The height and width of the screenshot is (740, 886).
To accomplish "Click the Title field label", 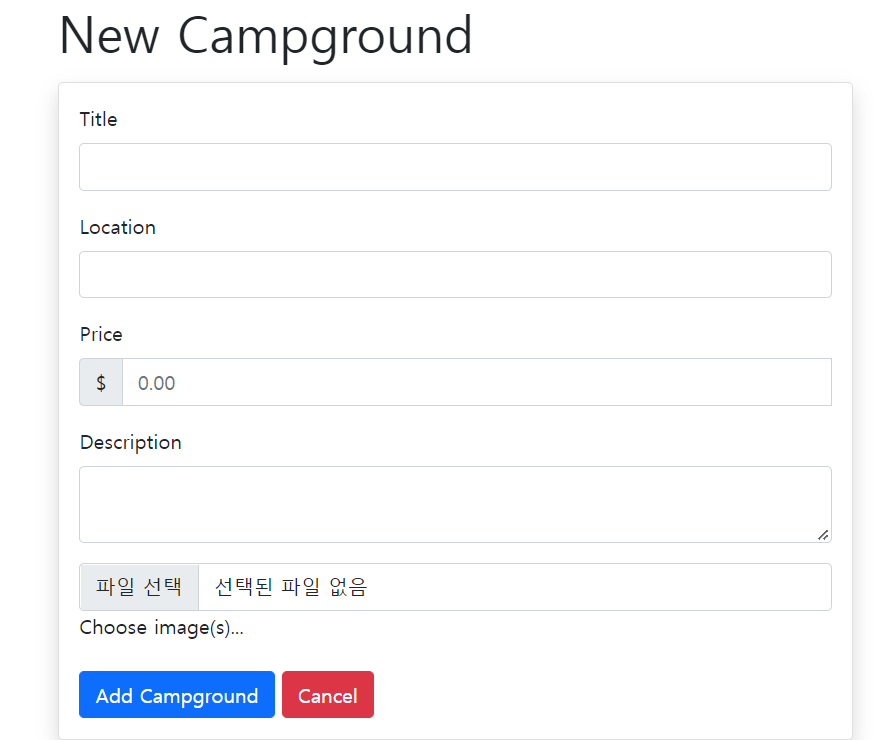I will [x=98, y=119].
